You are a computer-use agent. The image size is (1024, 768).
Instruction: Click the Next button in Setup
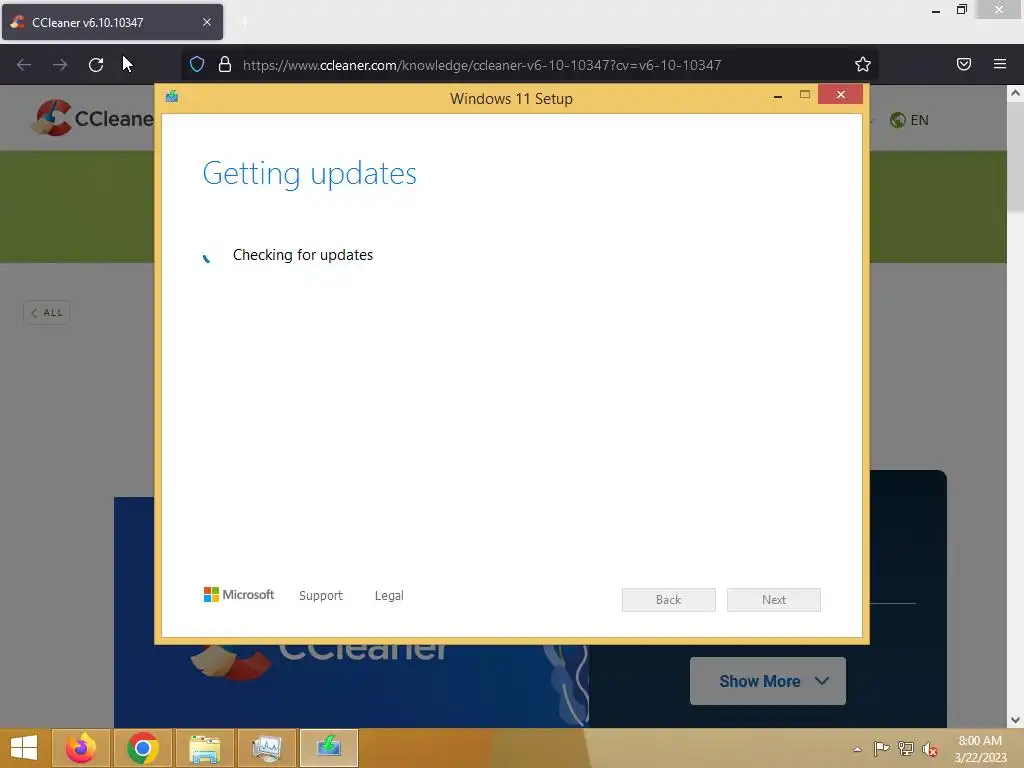coord(774,600)
